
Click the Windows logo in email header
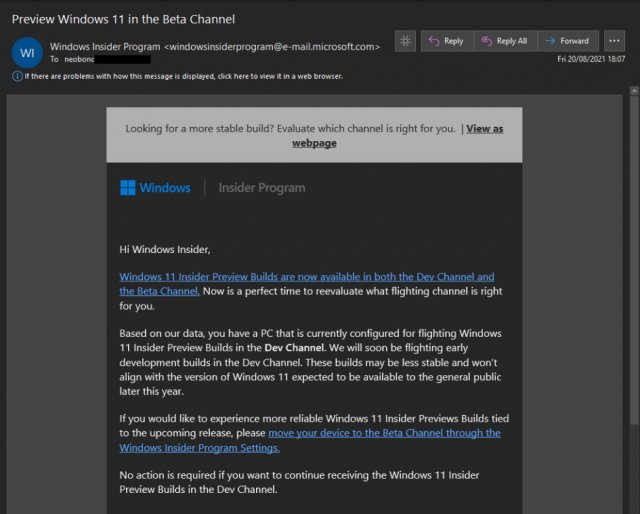[x=128, y=188]
